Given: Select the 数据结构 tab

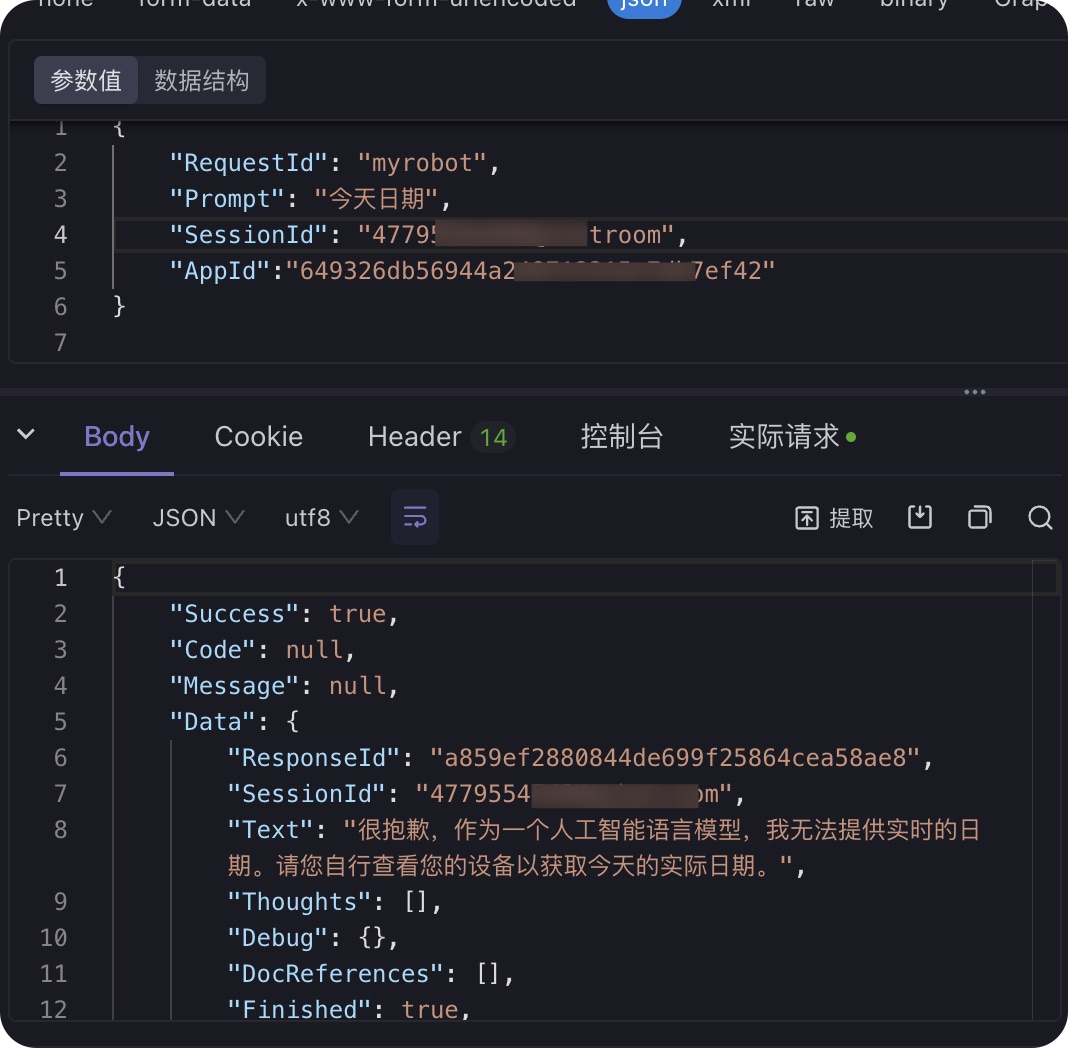Looking at the screenshot, I should coord(202,80).
